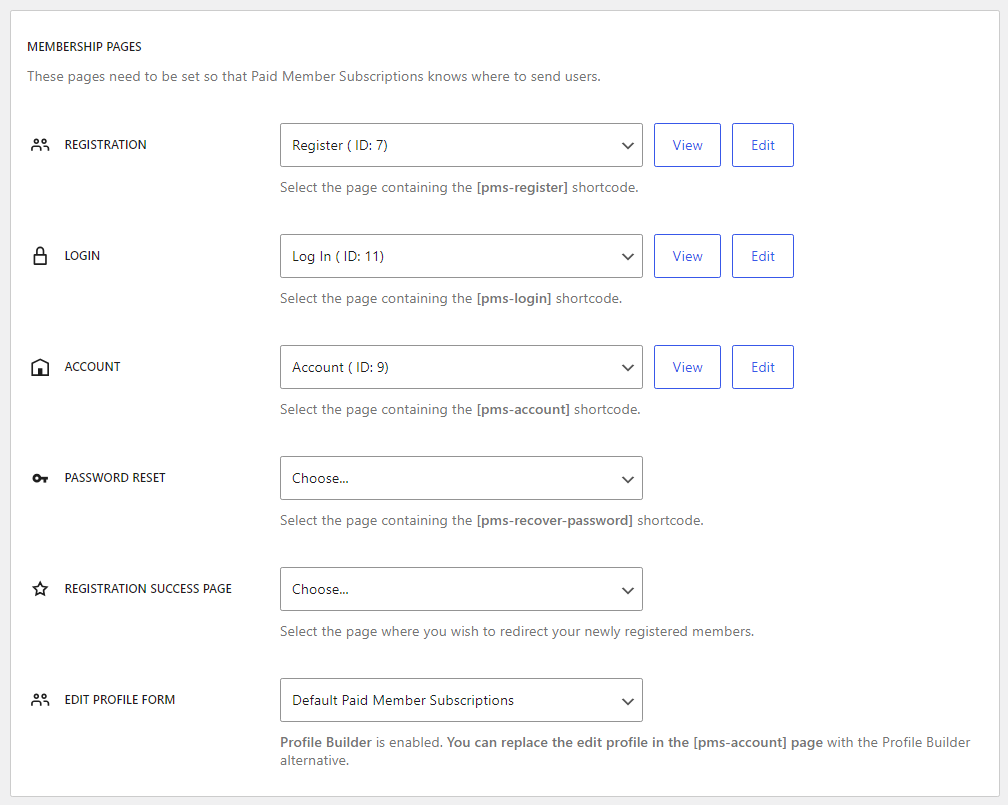
Task: Click the MEMBERSHIP PAGES heading
Action: tap(84, 47)
